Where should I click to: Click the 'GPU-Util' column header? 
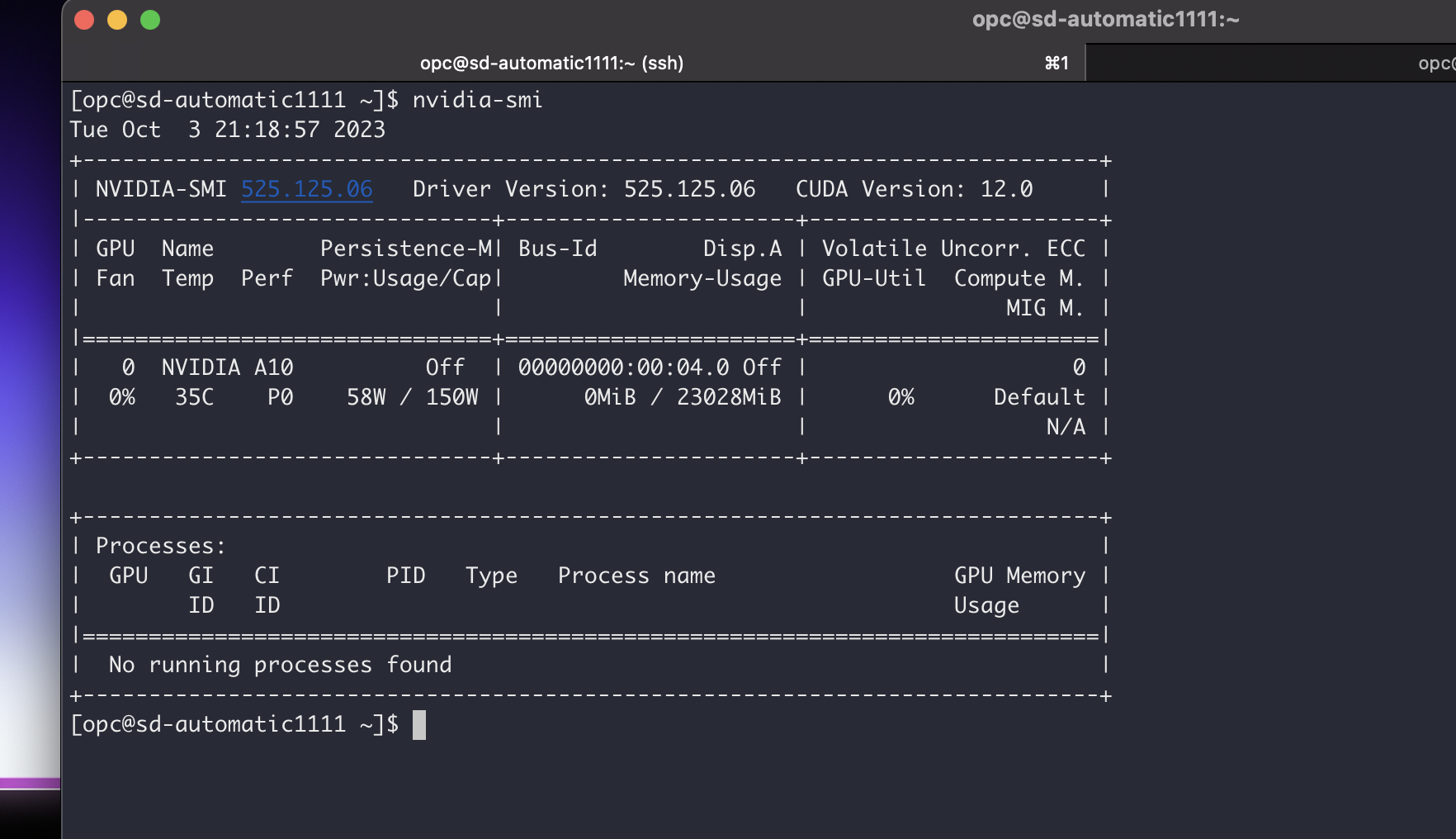[x=874, y=278]
